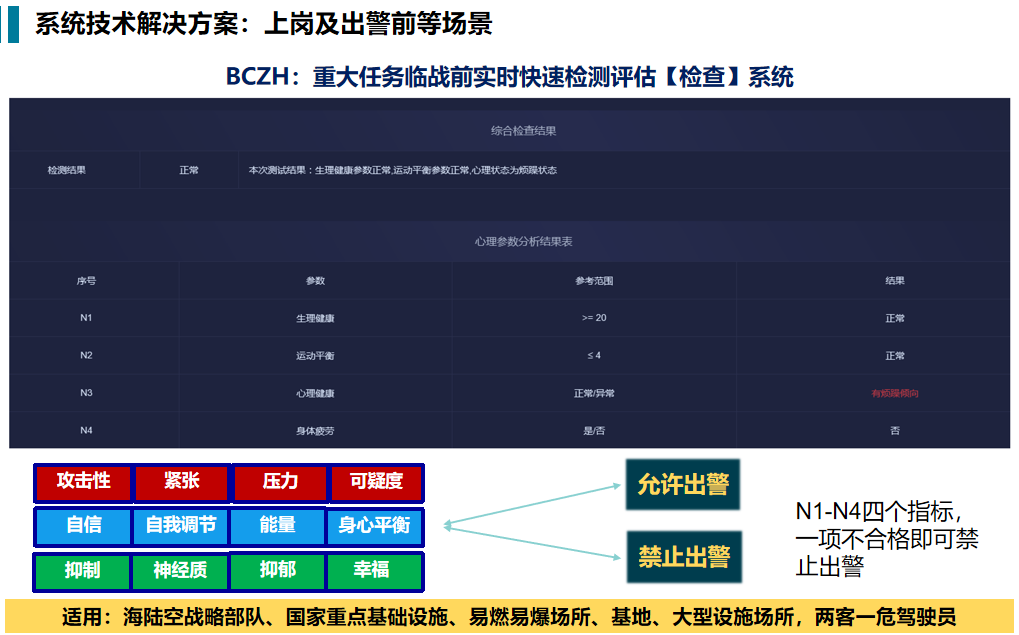1019x635 pixels.
Task: Click the N4 身体疲劳 parameter cell
Action: (315, 431)
